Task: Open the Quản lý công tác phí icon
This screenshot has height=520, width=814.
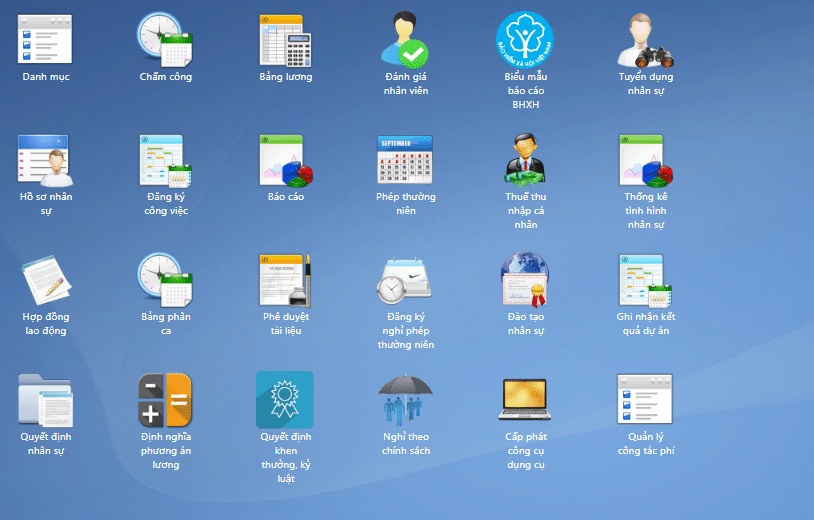Action: pos(645,399)
